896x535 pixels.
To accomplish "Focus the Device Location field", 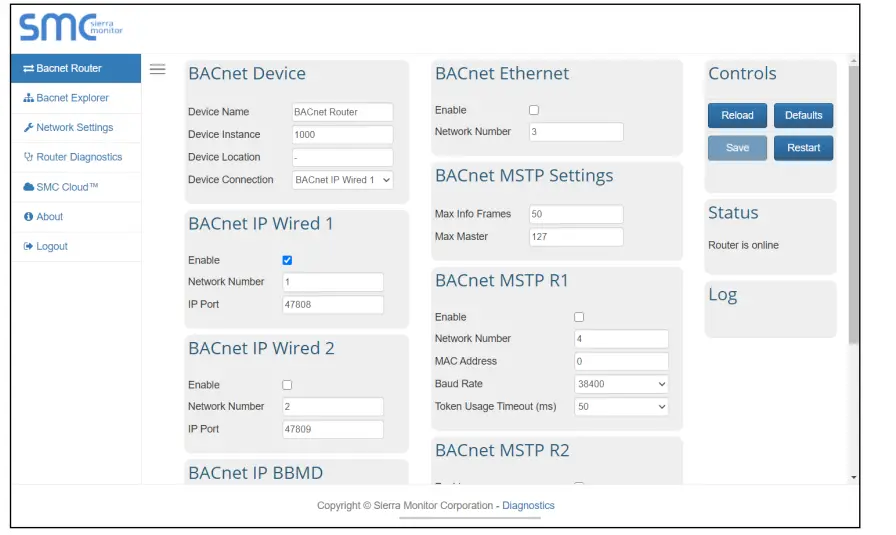I will coord(342,157).
